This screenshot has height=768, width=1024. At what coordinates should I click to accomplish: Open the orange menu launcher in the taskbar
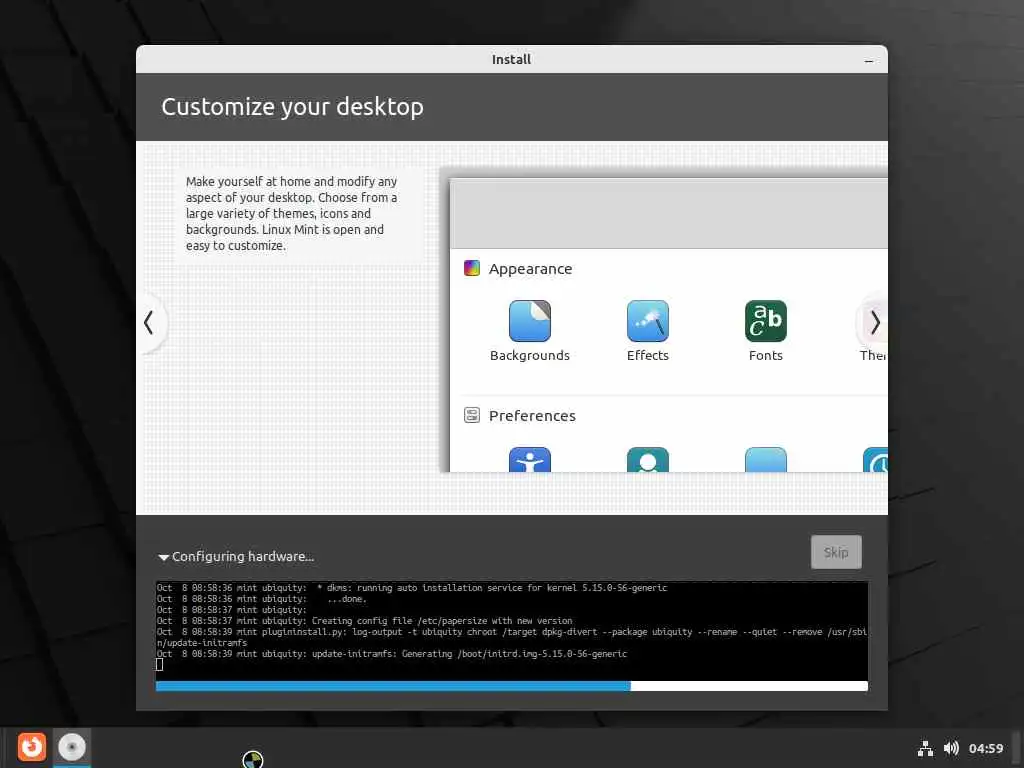click(x=31, y=747)
